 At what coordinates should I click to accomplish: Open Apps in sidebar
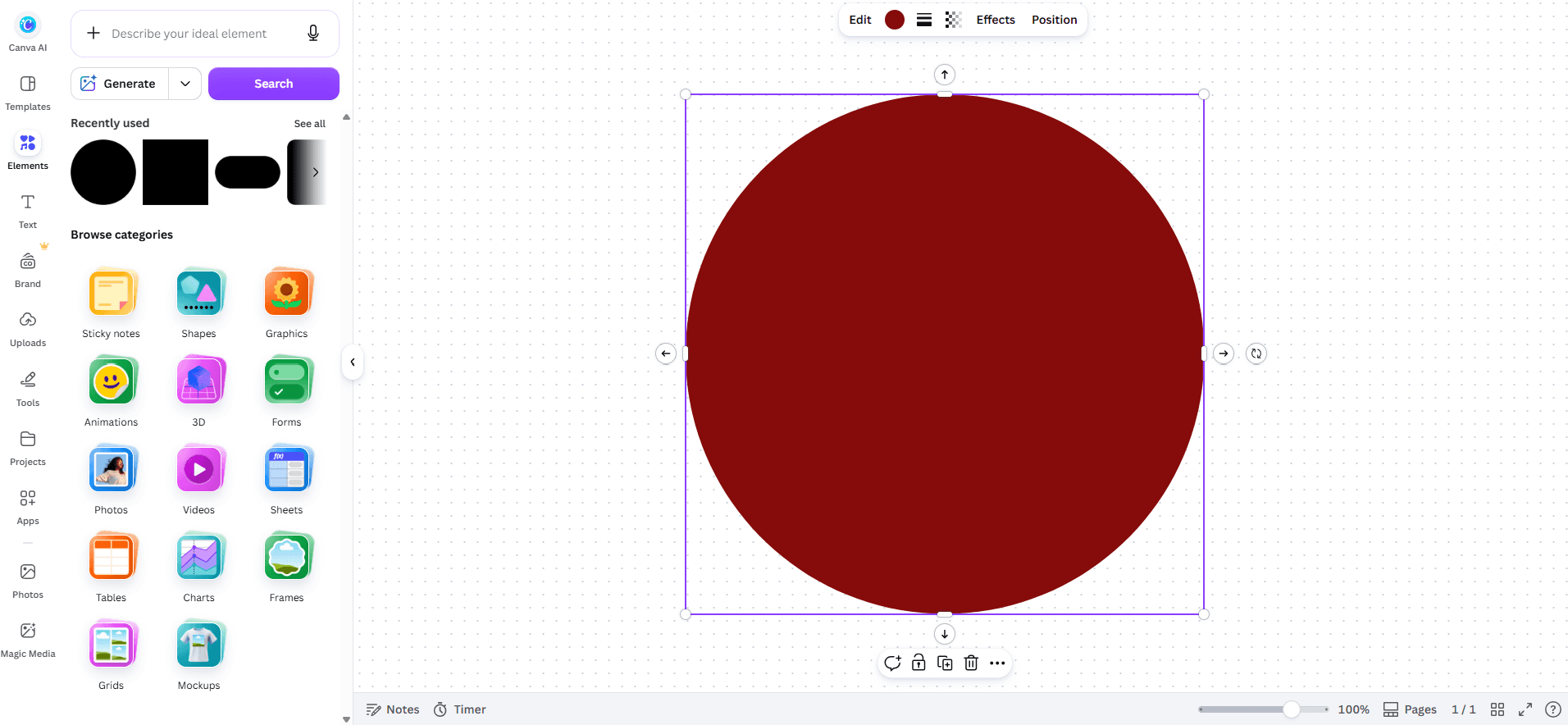click(28, 507)
